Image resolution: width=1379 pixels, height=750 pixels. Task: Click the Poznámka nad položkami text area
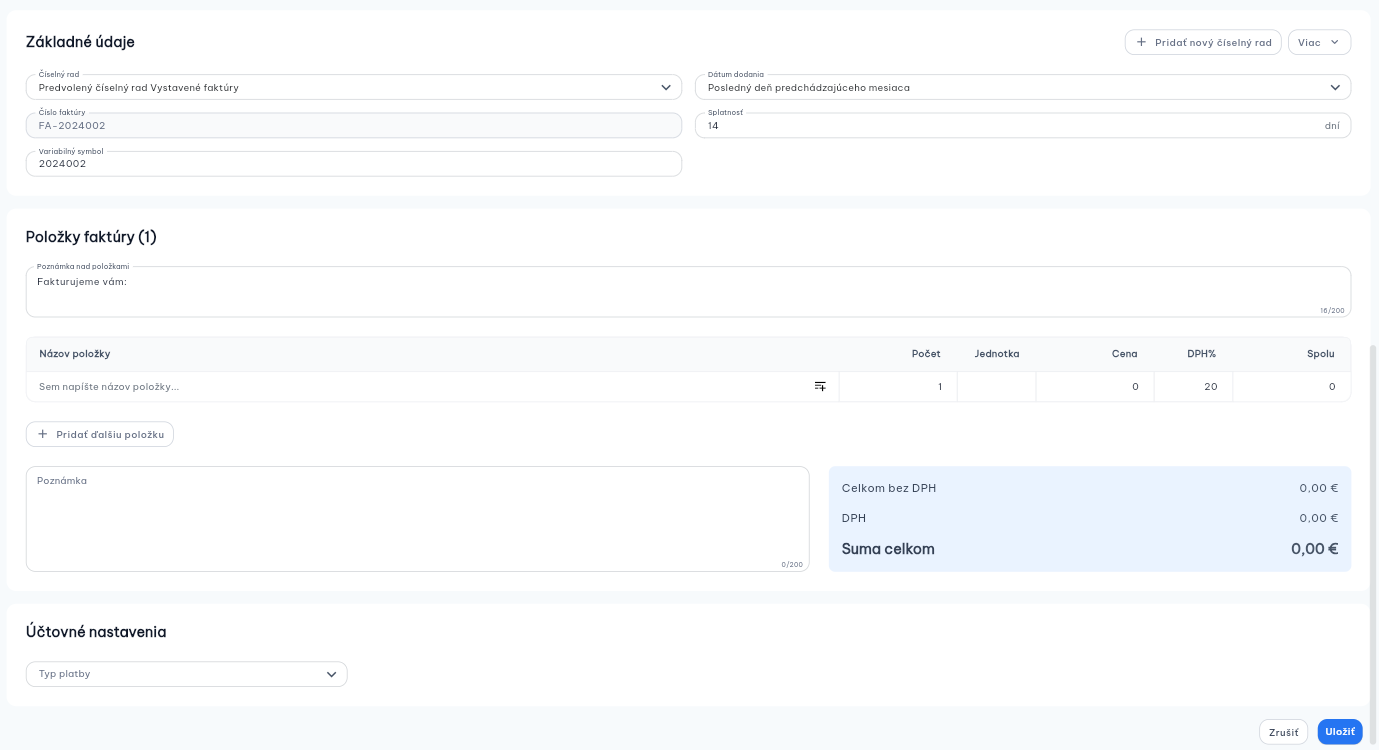coord(688,292)
